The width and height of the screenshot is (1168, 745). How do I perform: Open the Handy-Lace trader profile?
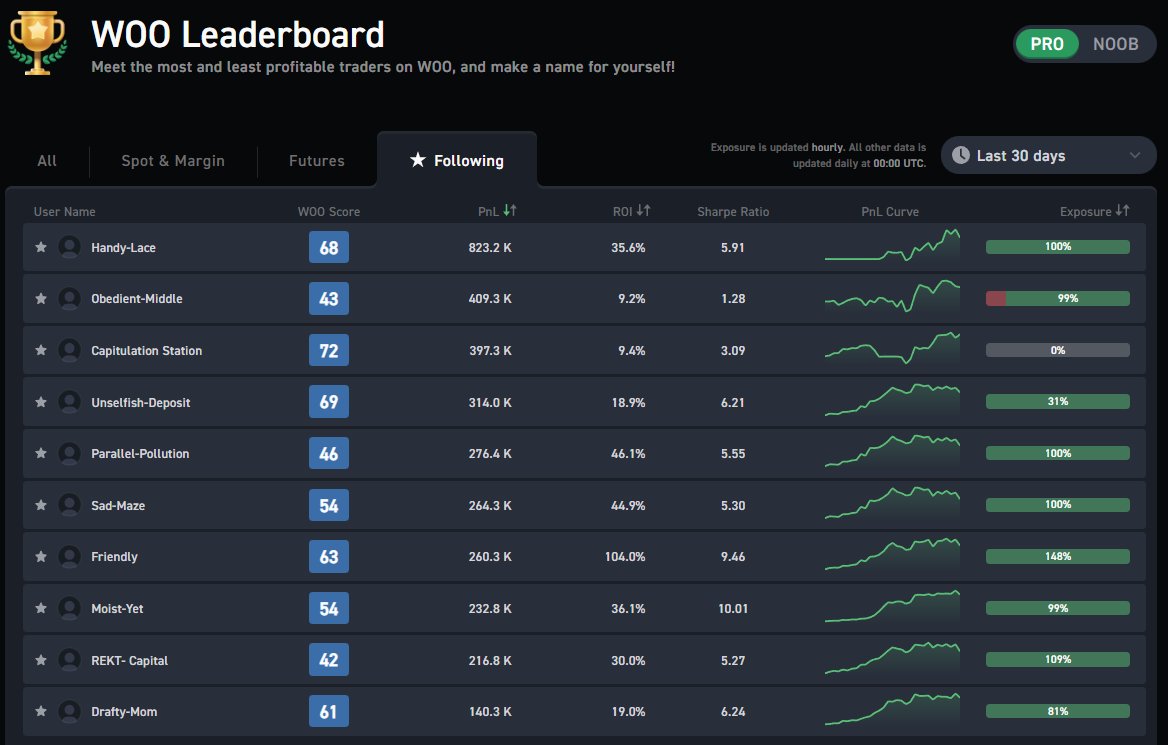coord(124,247)
